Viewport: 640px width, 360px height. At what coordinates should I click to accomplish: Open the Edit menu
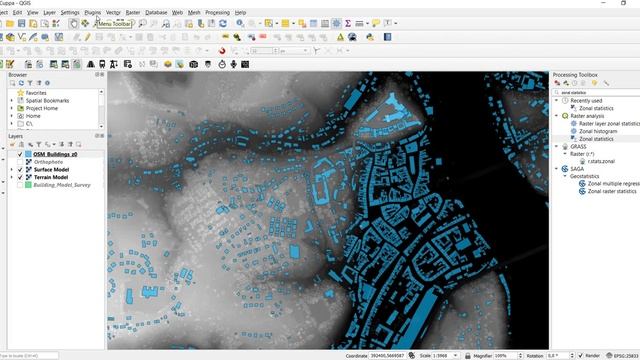coord(17,13)
